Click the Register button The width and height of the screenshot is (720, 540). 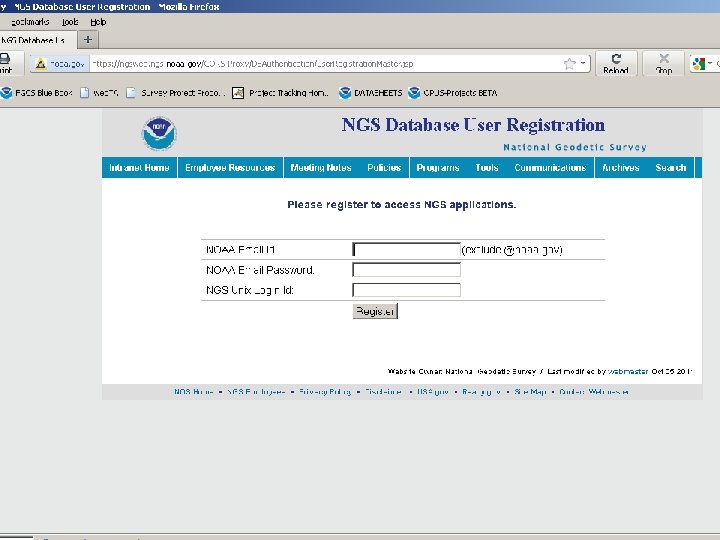tap(375, 311)
